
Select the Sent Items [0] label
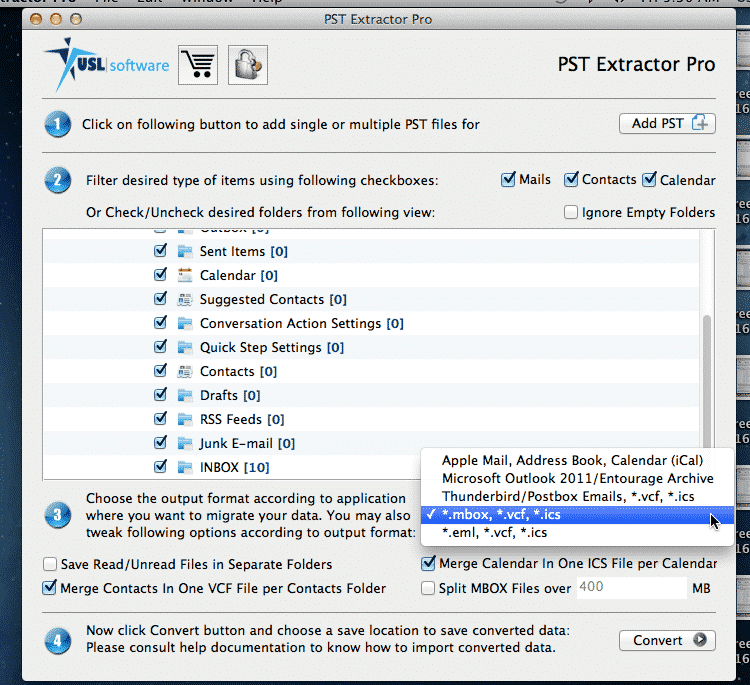click(243, 251)
